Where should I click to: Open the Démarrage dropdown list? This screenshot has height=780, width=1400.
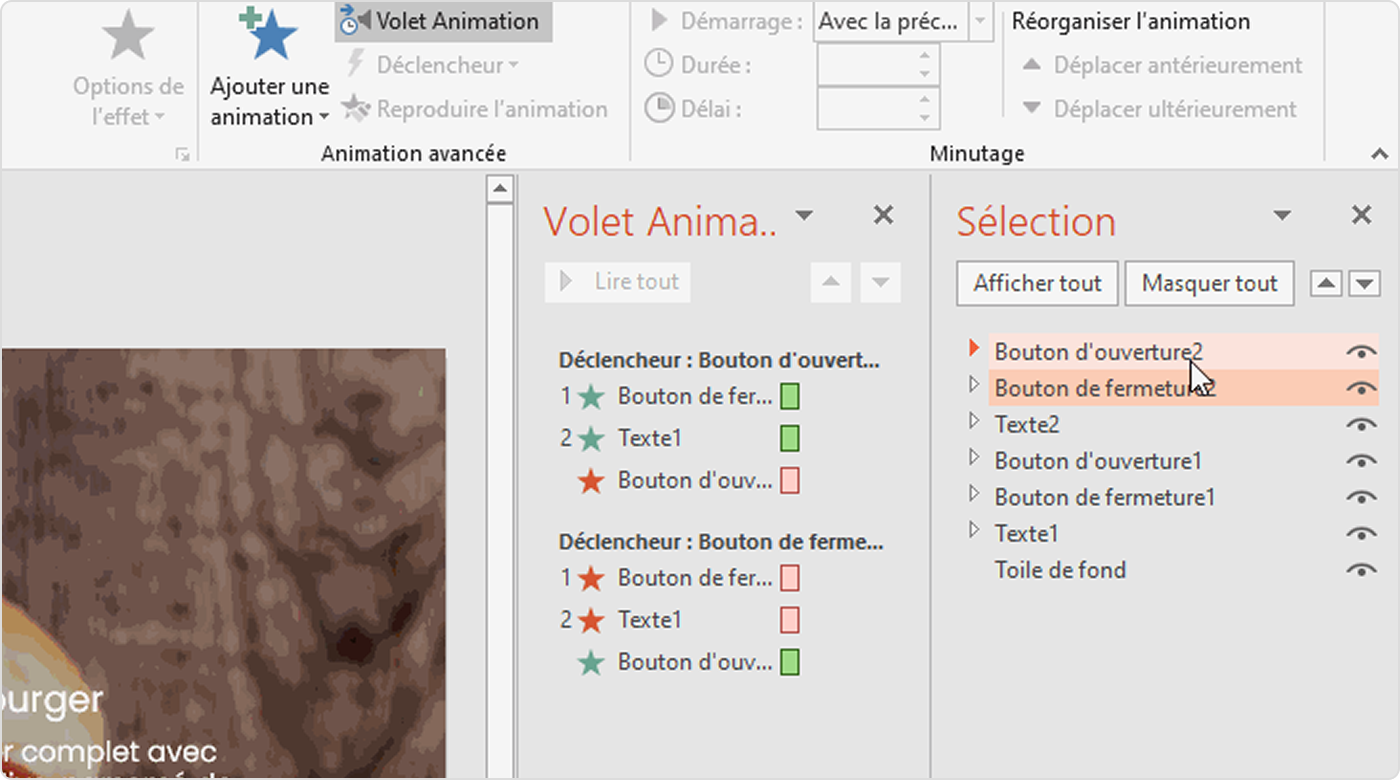pos(980,21)
